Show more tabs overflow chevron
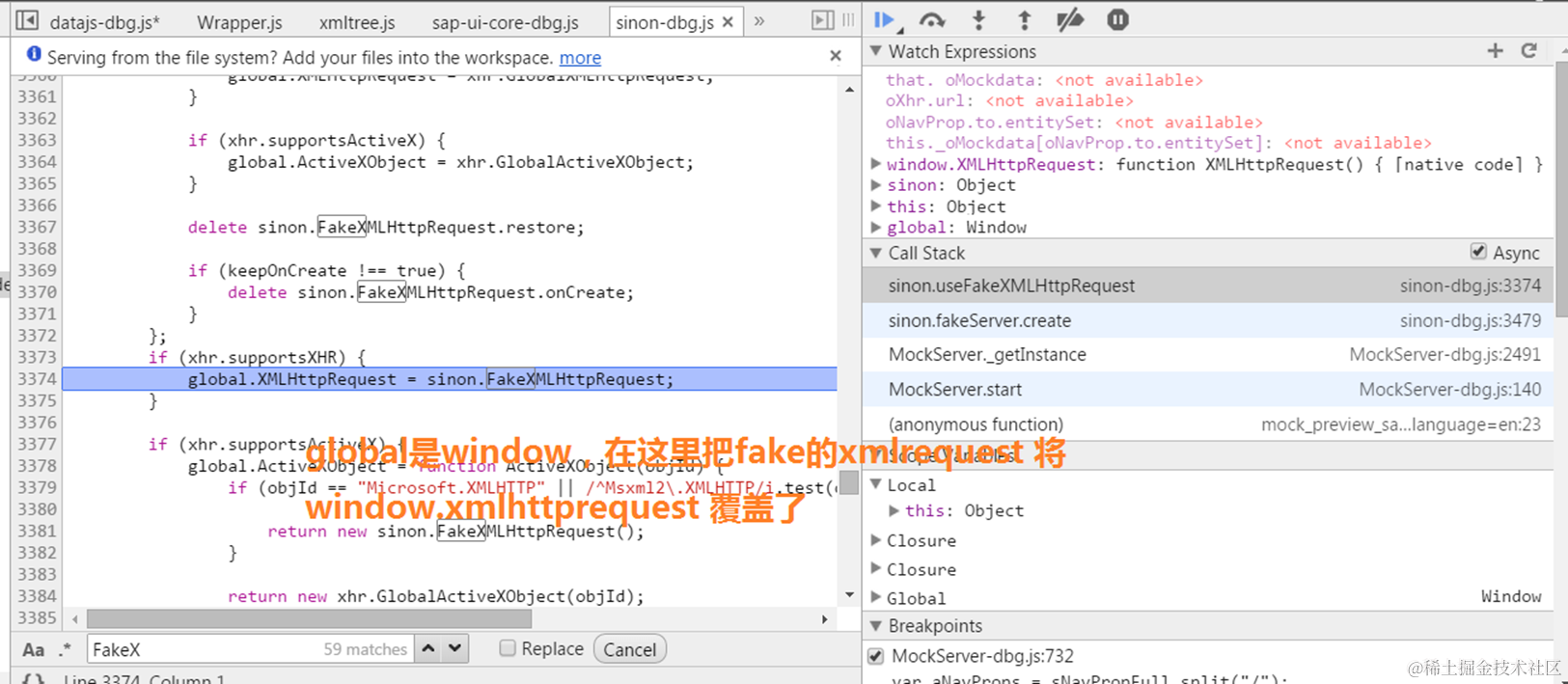This screenshot has height=684, width=1568. [x=759, y=20]
